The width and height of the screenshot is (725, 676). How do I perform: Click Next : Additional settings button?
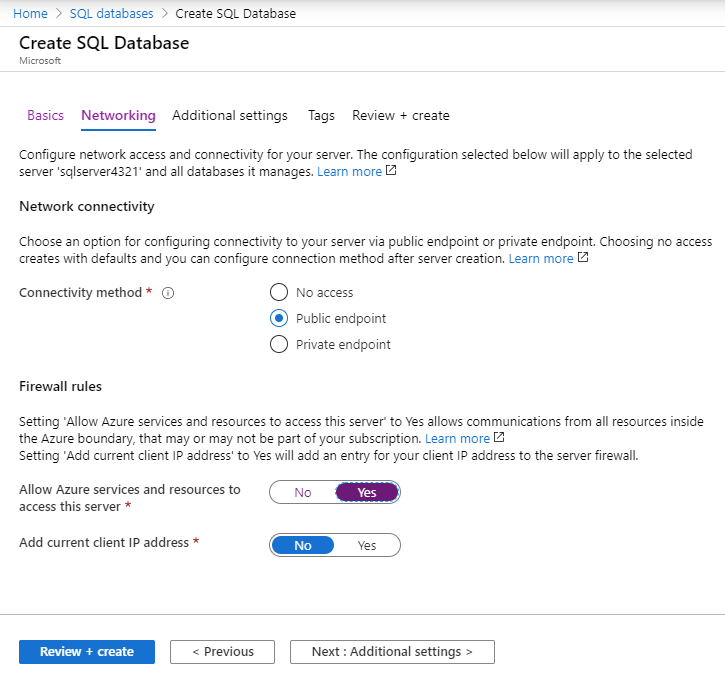[392, 652]
